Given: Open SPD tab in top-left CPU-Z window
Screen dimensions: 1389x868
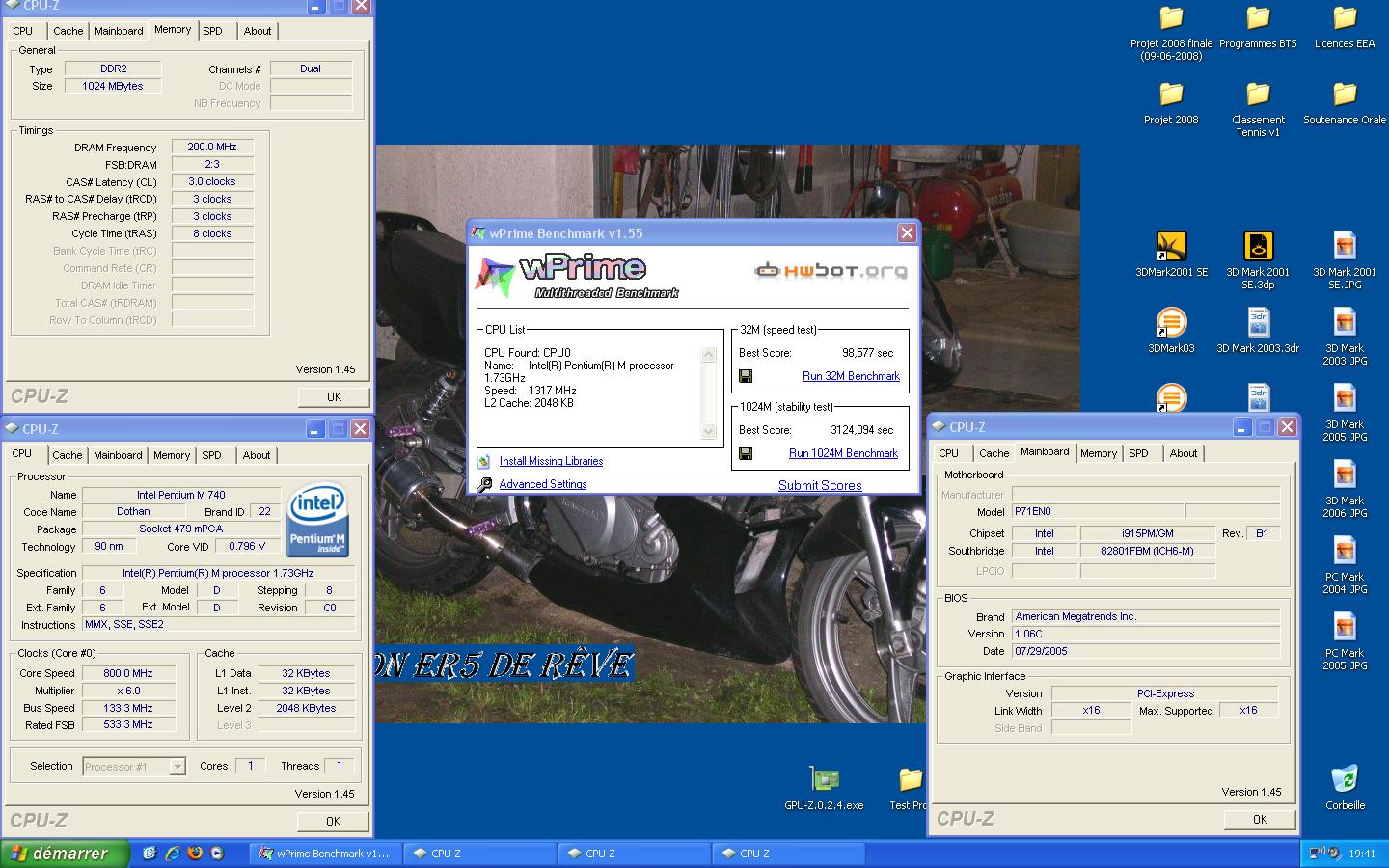Looking at the screenshot, I should (213, 31).
